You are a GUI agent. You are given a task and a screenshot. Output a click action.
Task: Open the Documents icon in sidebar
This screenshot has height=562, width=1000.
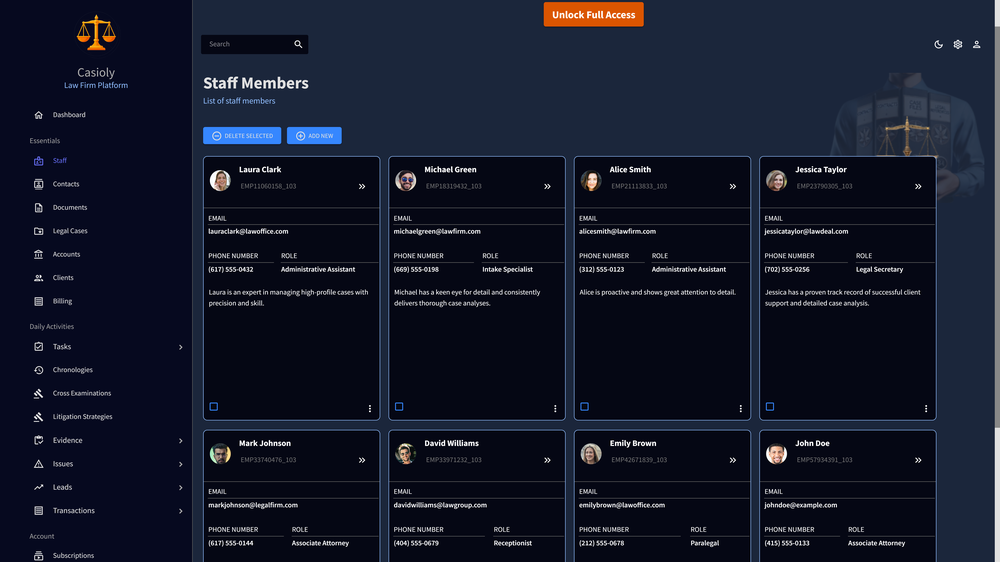38,207
